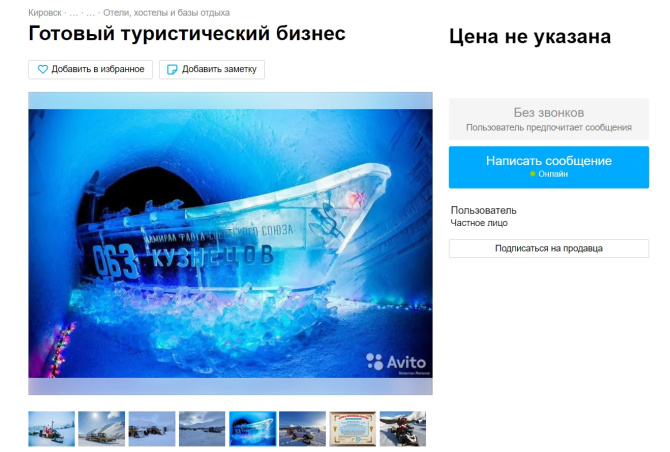Screen dimensions: 670x452
Task: Expand the first collapsed breadcrumb ellipsis
Action: (73, 13)
